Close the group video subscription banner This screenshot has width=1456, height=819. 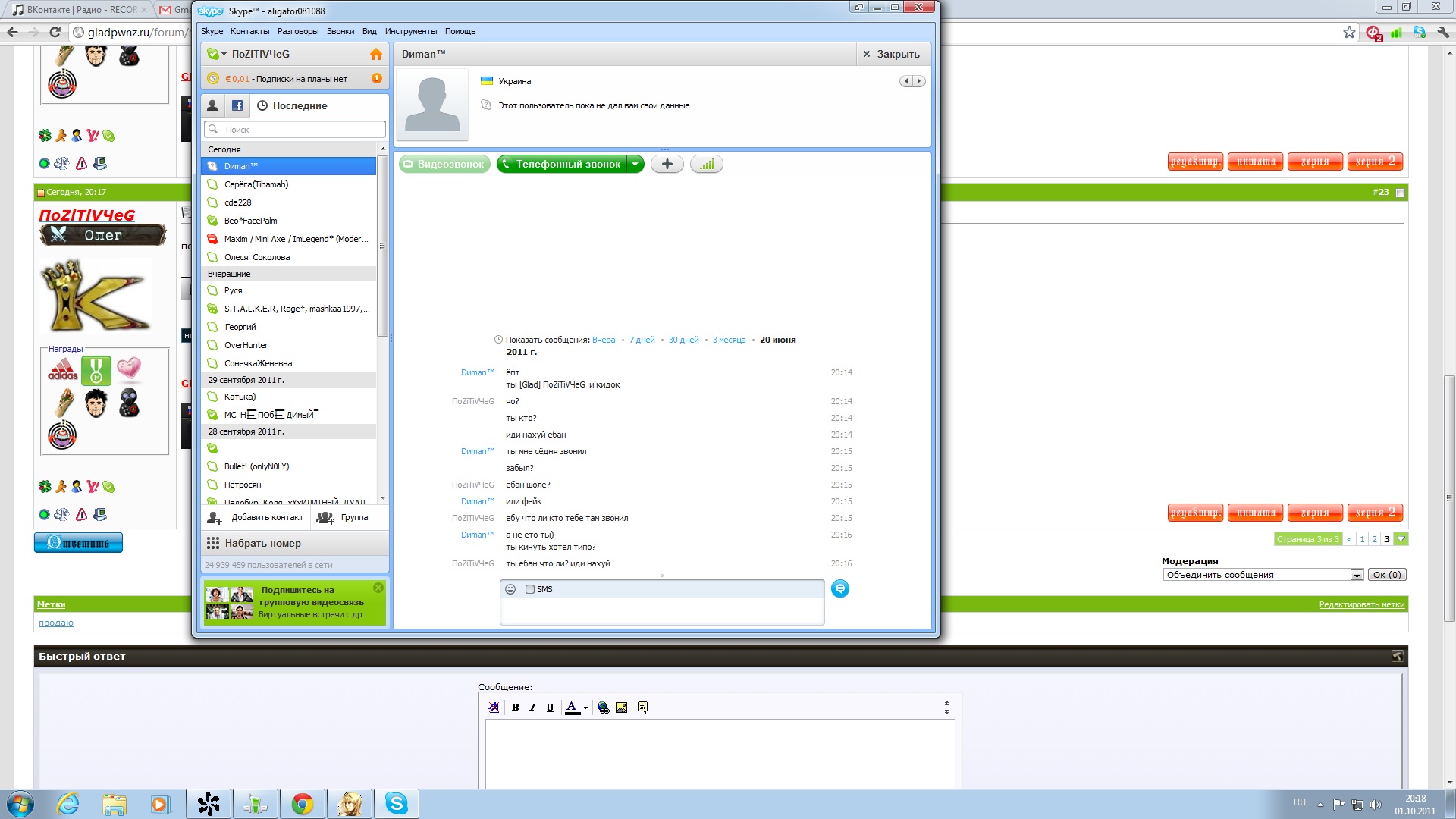coord(378,588)
